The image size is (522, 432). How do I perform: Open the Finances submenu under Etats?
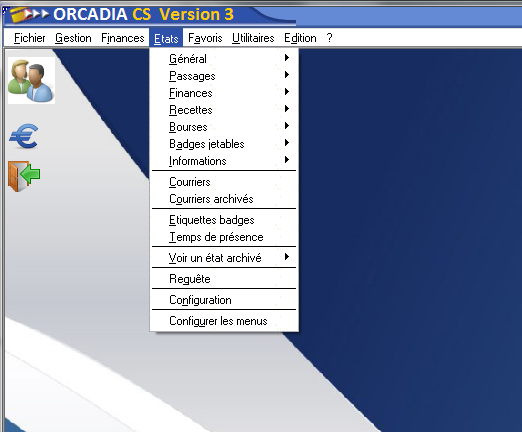[x=224, y=93]
